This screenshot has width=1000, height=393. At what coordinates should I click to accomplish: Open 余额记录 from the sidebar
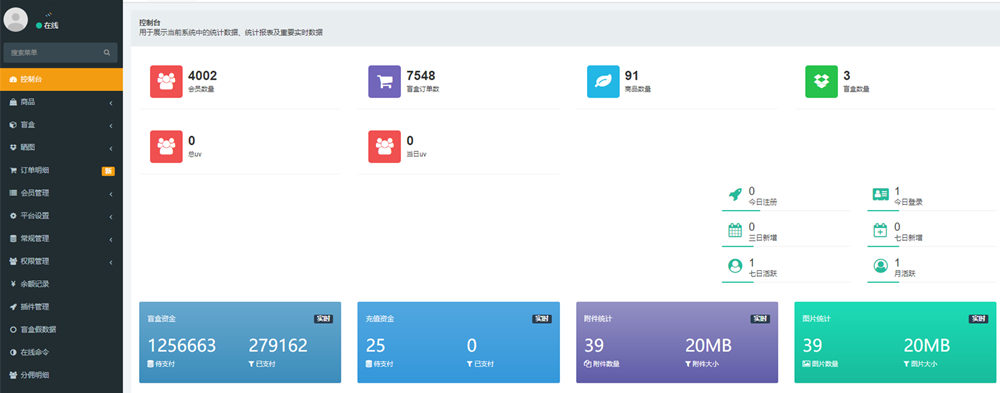61,284
